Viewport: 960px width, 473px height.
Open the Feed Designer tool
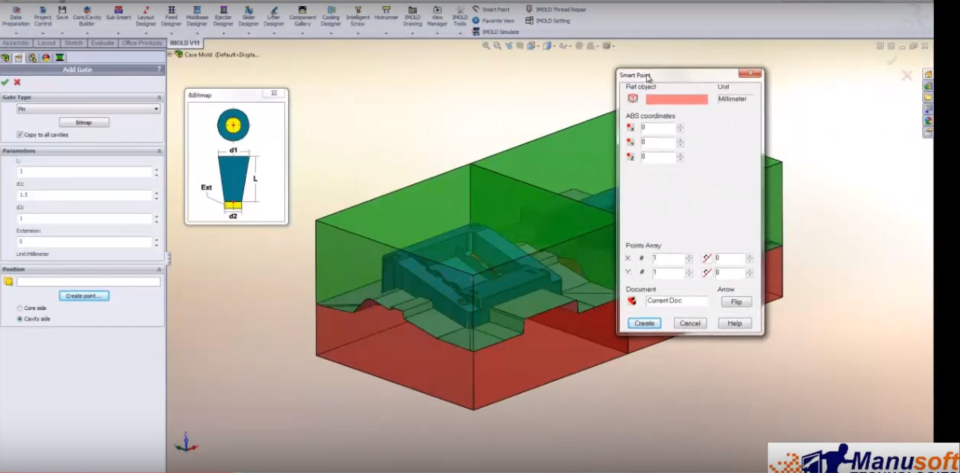click(171, 17)
